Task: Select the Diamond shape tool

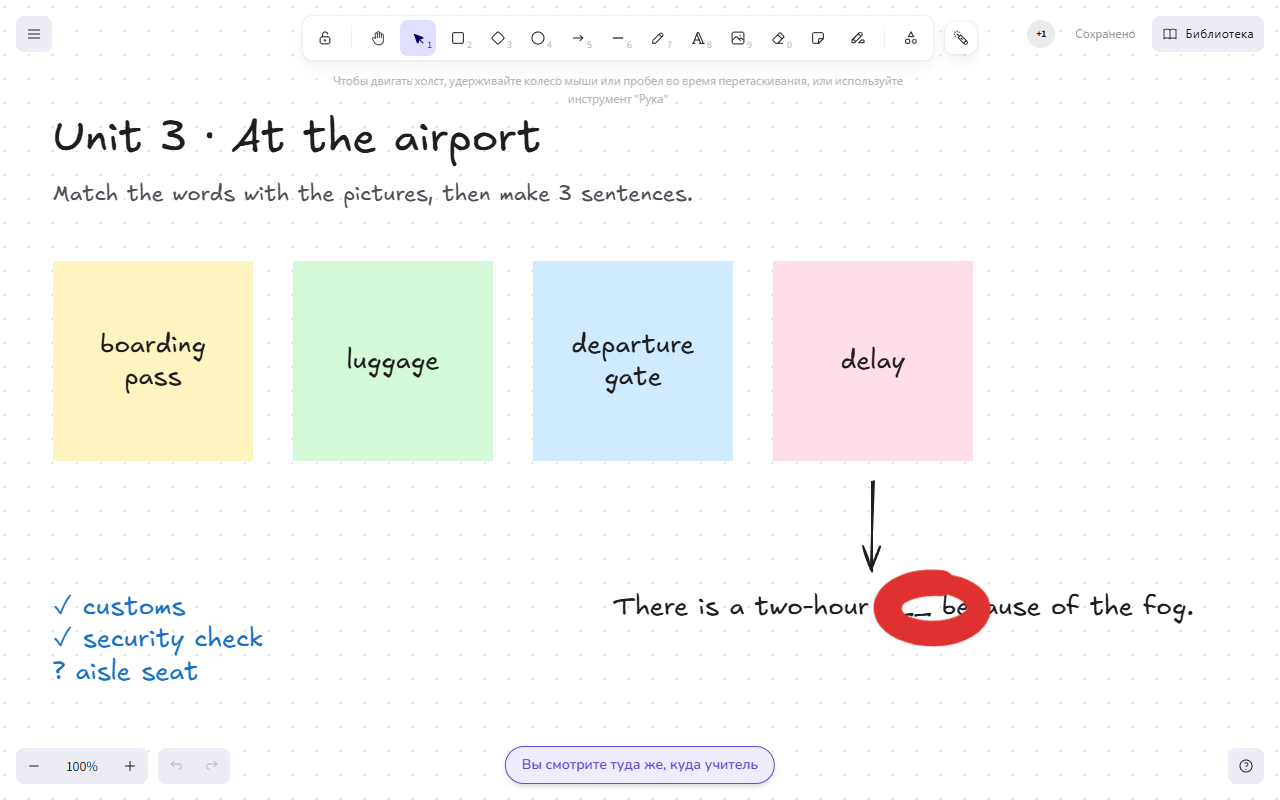Action: pos(498,38)
